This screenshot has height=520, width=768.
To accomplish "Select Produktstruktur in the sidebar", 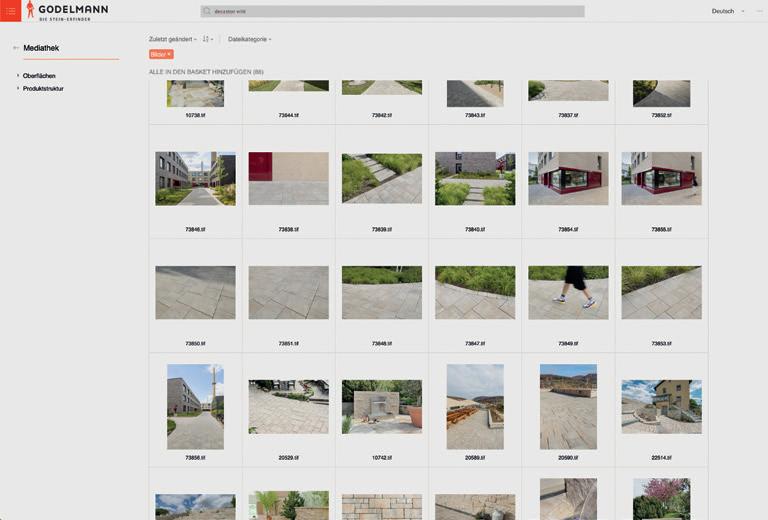I will [x=43, y=89].
